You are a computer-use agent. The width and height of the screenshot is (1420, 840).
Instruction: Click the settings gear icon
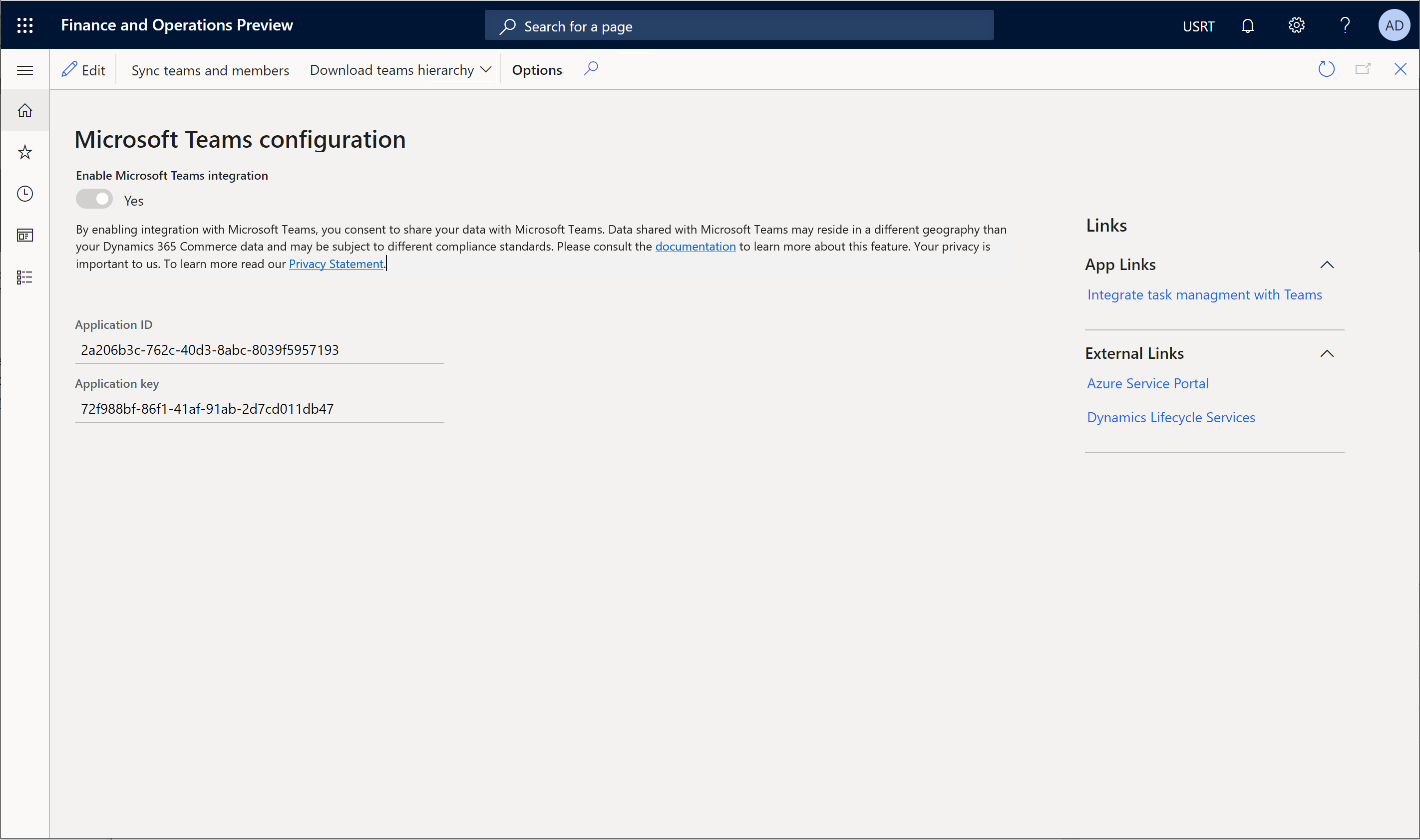1296,25
